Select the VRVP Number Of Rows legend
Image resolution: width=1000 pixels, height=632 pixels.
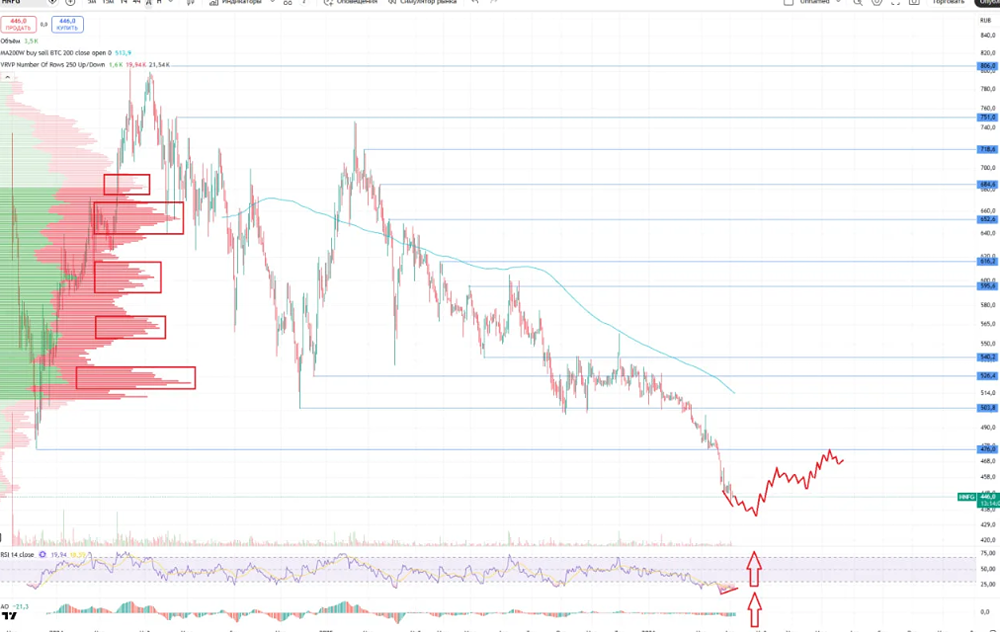53,64
